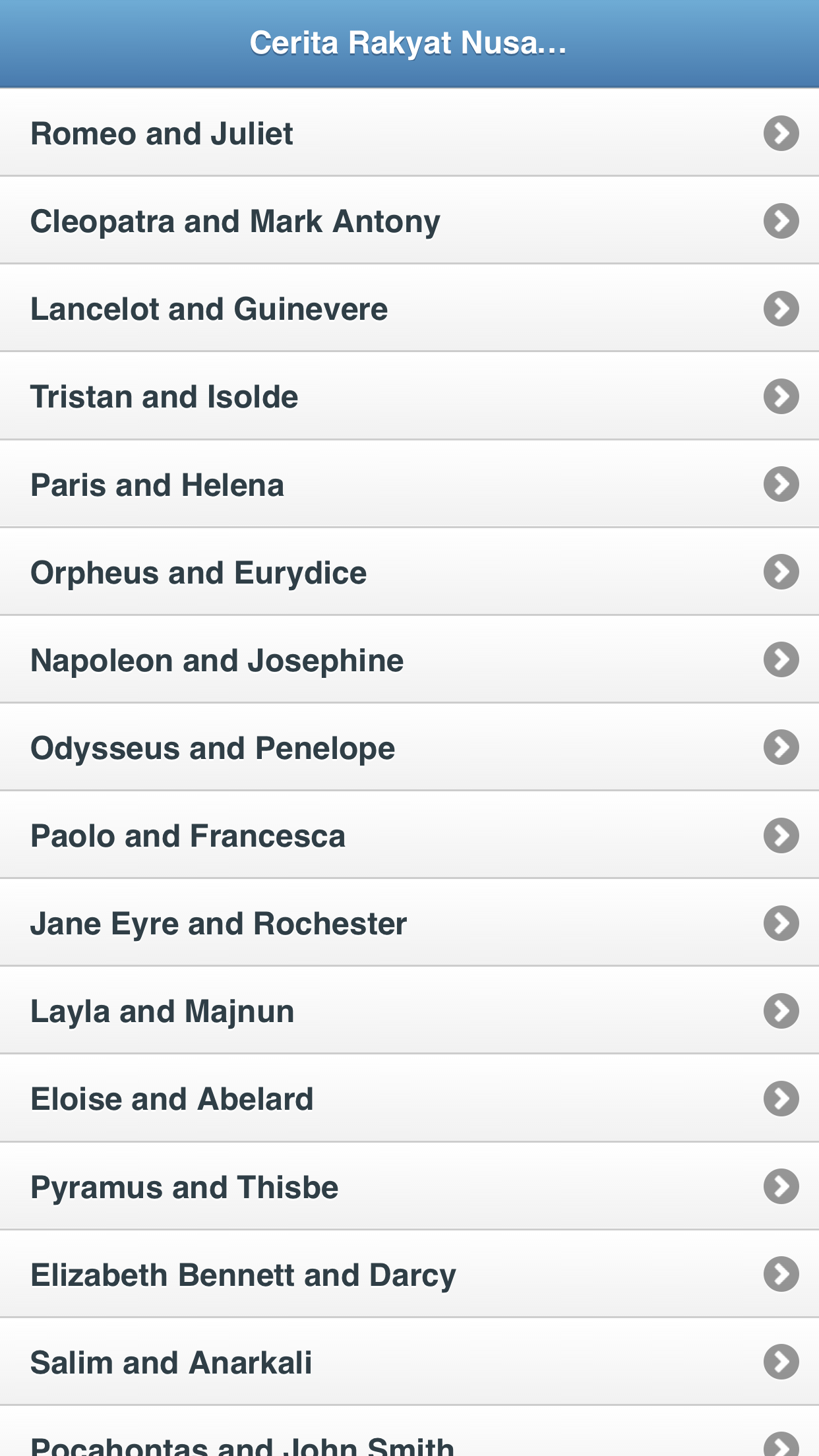
Task: Click the chevron icon for Orpheus and Eurydice
Action: pos(781,572)
